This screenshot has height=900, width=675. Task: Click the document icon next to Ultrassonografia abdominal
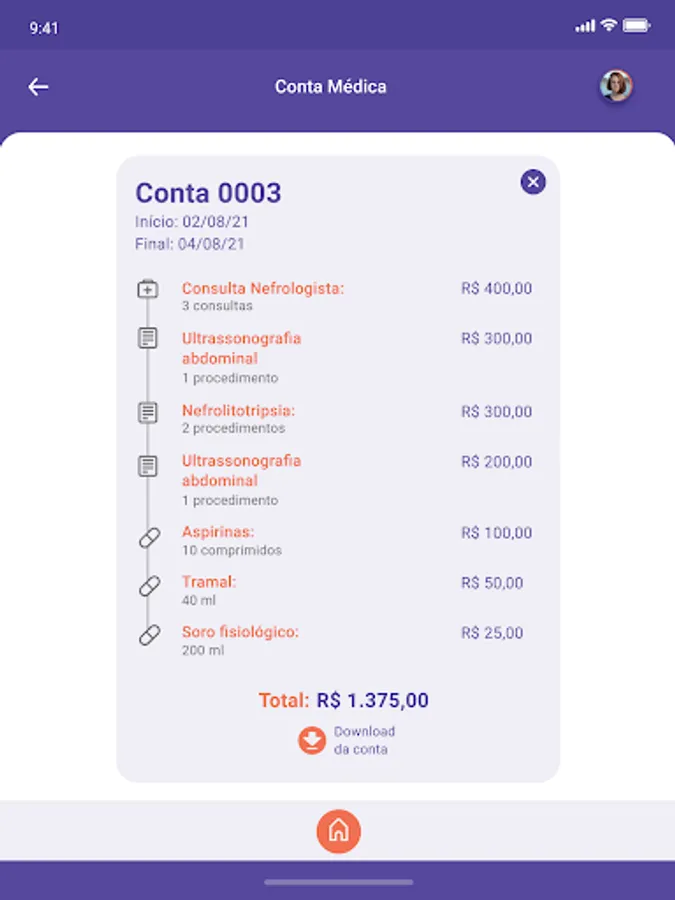click(148, 339)
